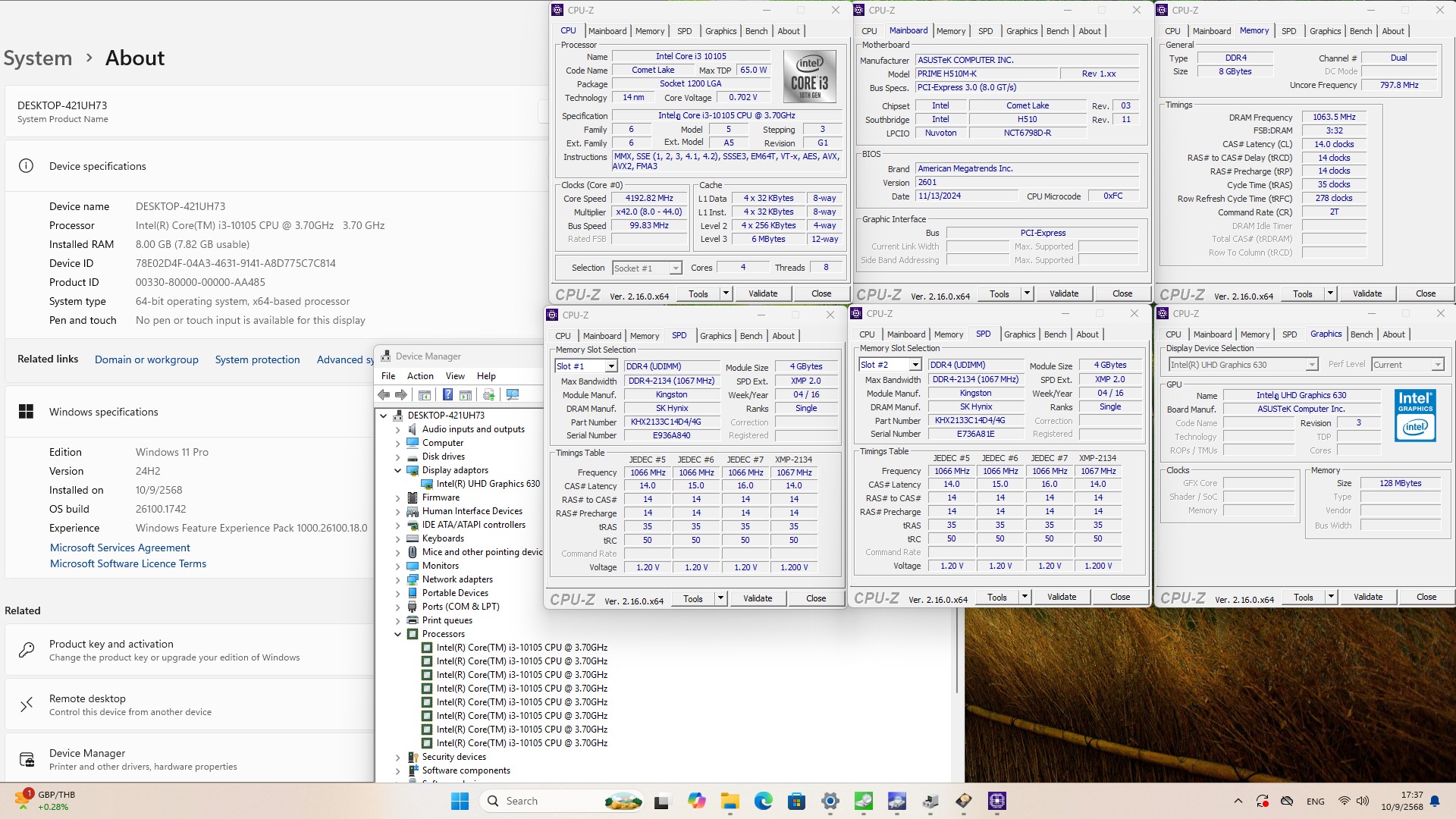The height and width of the screenshot is (819, 1456).
Task: Click the green disk utility taskbar icon
Action: click(x=864, y=801)
